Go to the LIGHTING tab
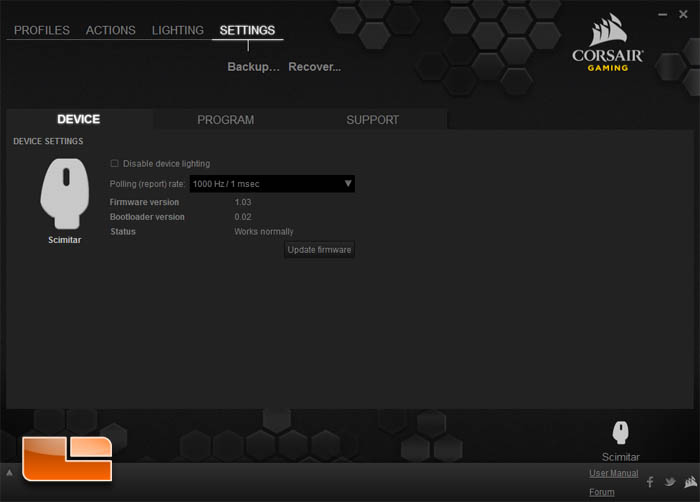Viewport: 700px width, 502px height. click(178, 30)
